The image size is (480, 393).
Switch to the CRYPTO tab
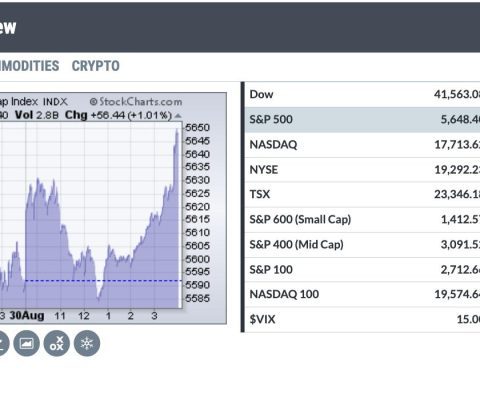pyautogui.click(x=96, y=66)
